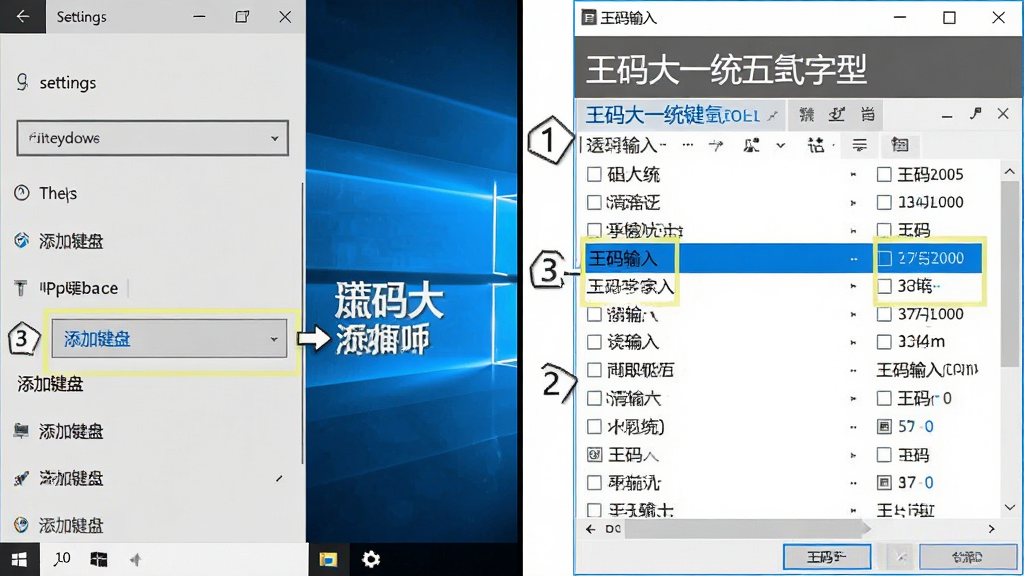Open the 'Thels' item with the clock icon
1024x576 pixels.
(46, 193)
